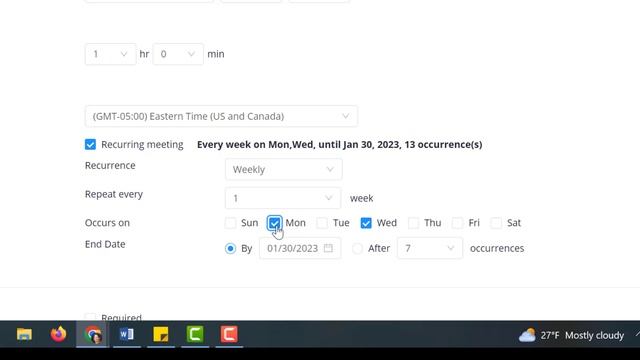640x360 pixels.
Task: Open the occurrences count dropdown
Action: [430, 248]
